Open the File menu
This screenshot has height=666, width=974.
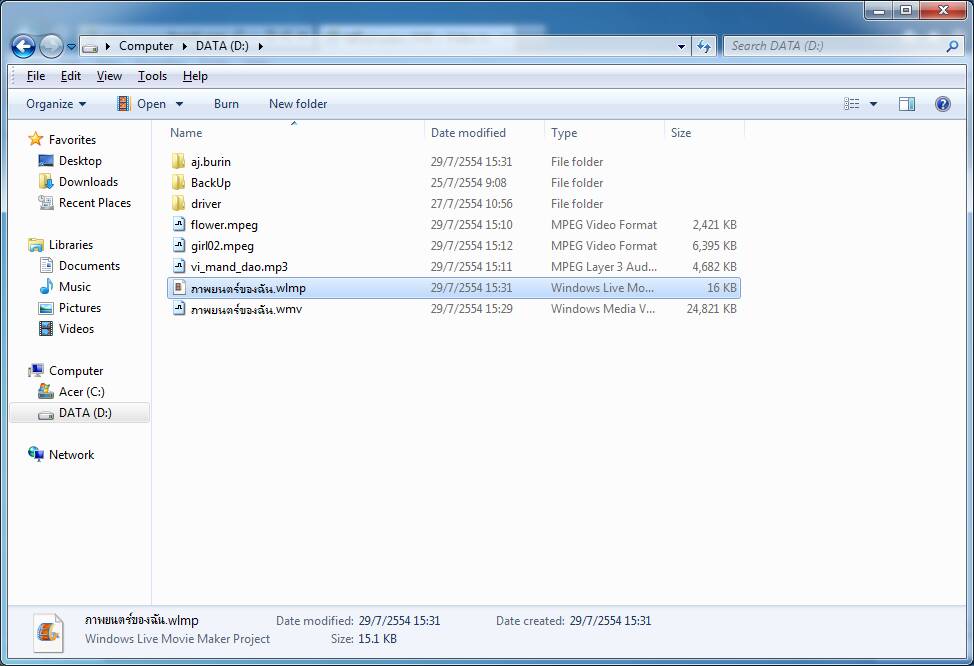click(x=36, y=76)
